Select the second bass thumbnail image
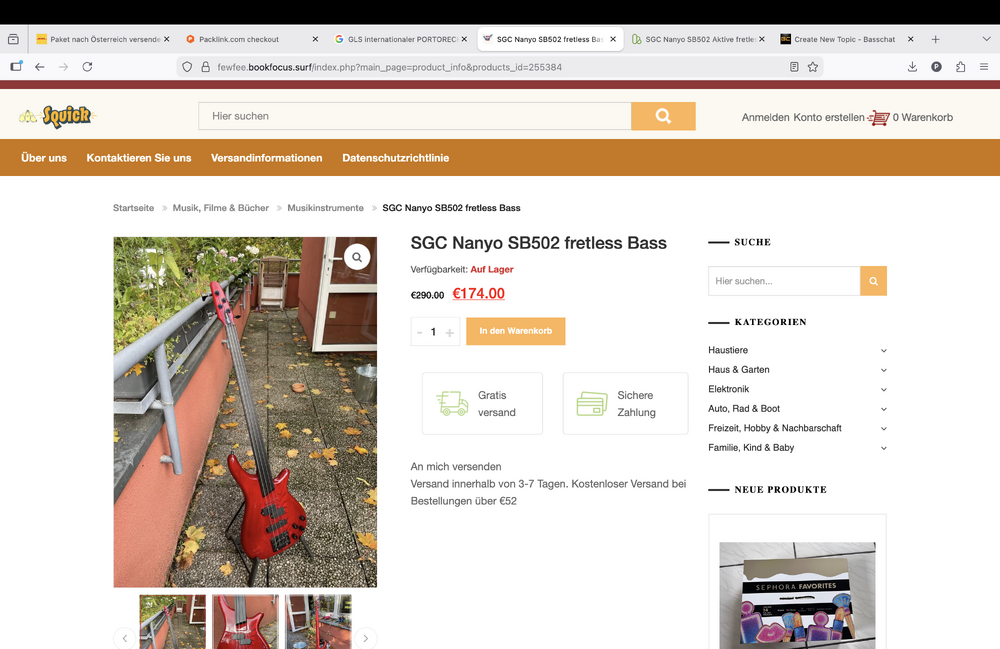The height and width of the screenshot is (649, 1000). pyautogui.click(x=245, y=621)
